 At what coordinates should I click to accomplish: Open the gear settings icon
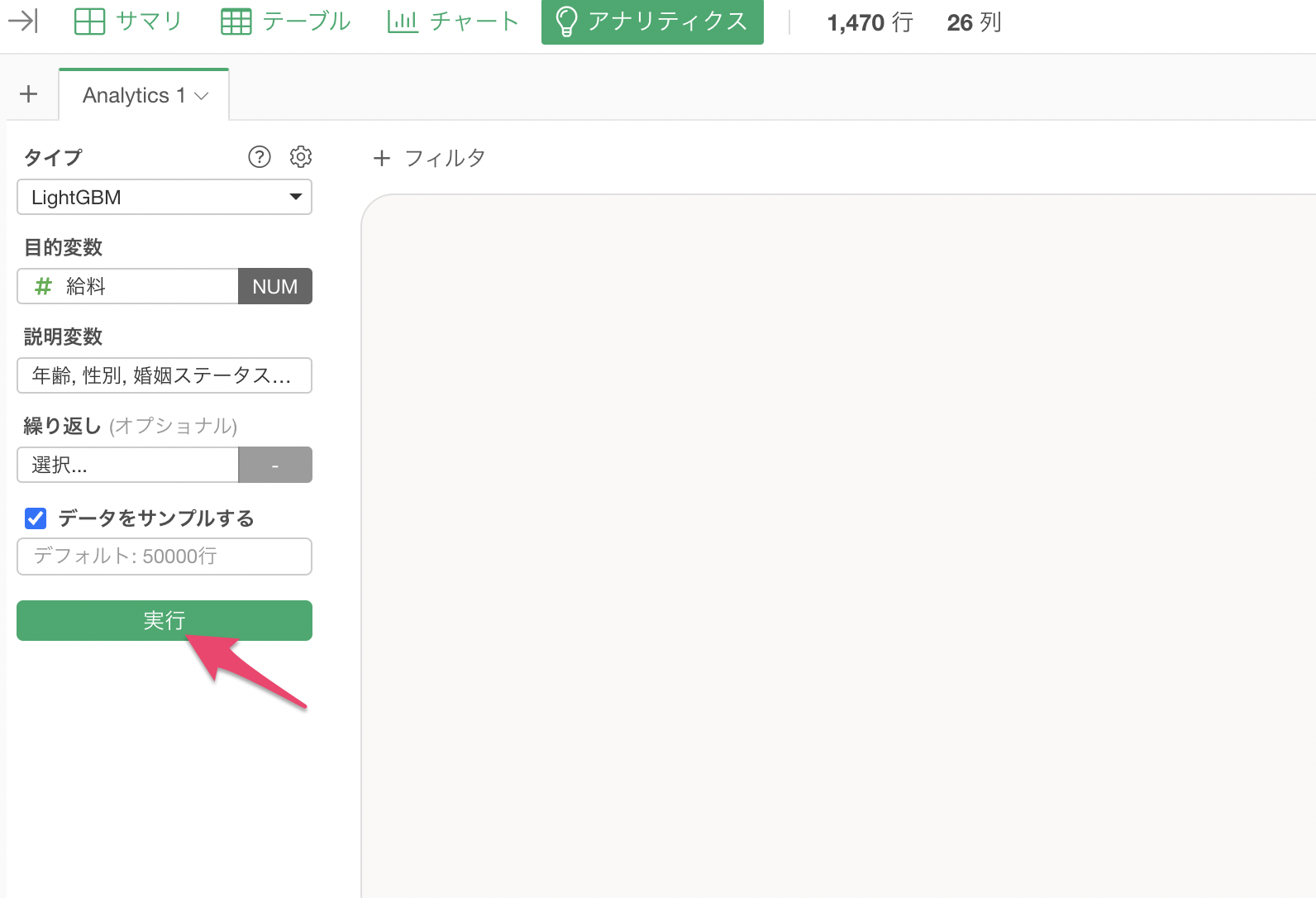301,157
